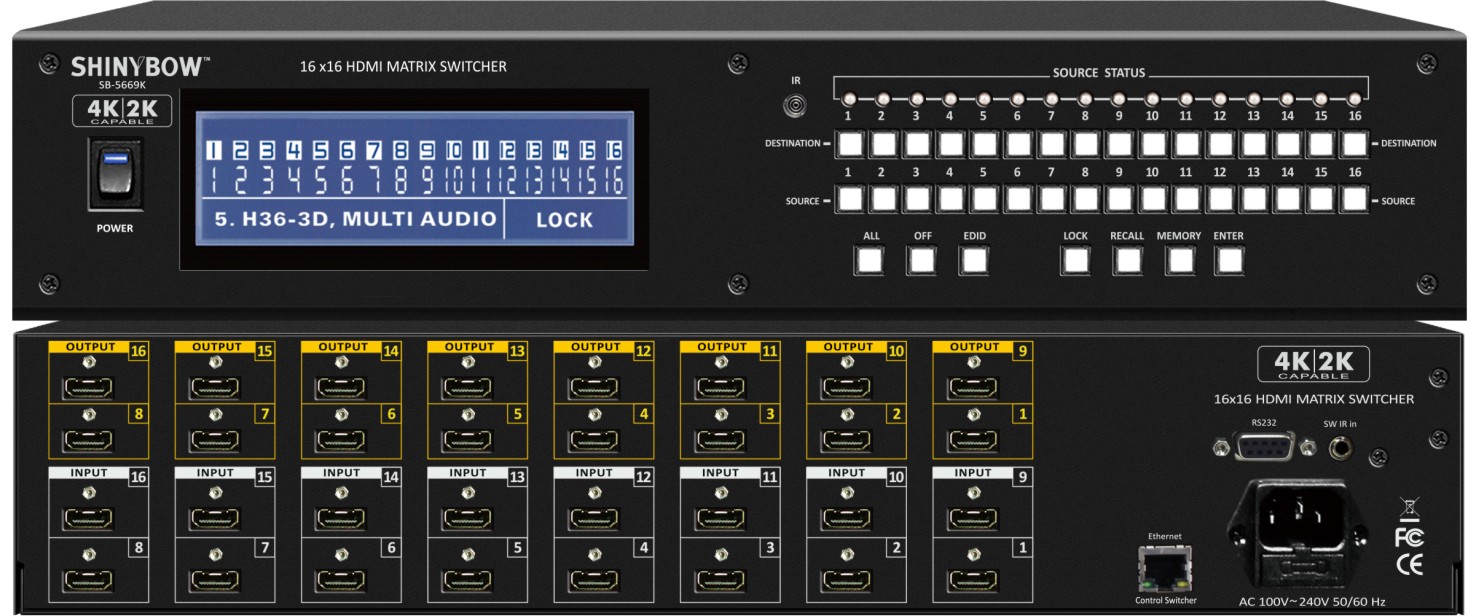Click the Ethernet control port
The height and width of the screenshot is (616, 1476).
(1165, 568)
